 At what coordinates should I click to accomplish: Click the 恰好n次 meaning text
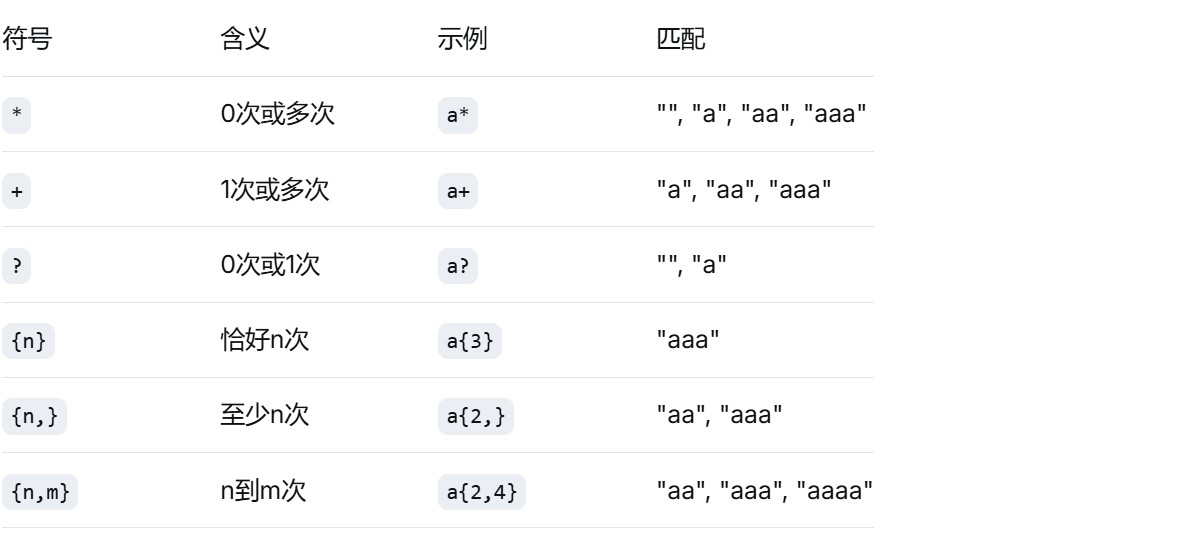click(266, 340)
